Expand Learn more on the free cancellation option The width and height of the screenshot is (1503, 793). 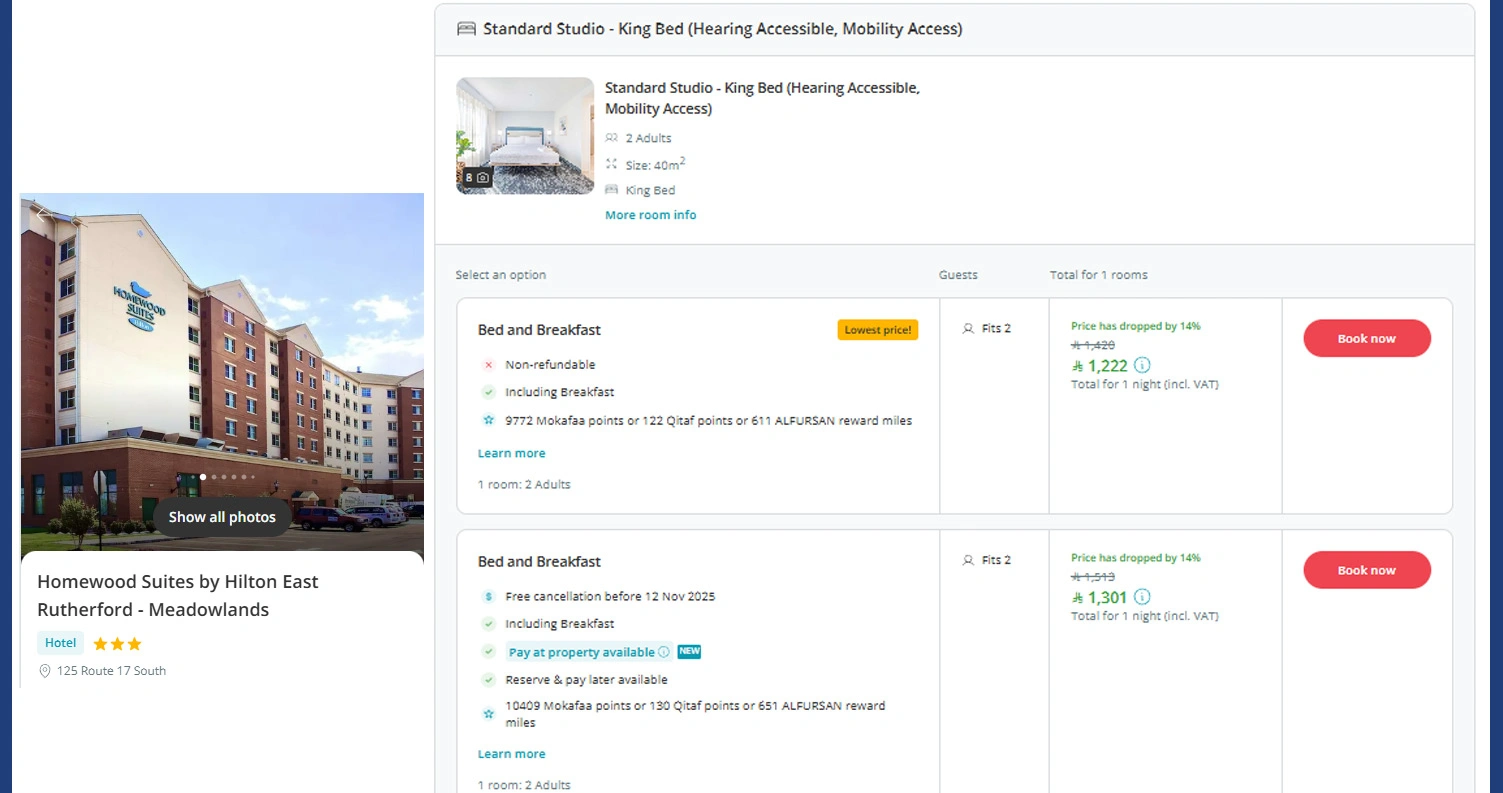(511, 753)
